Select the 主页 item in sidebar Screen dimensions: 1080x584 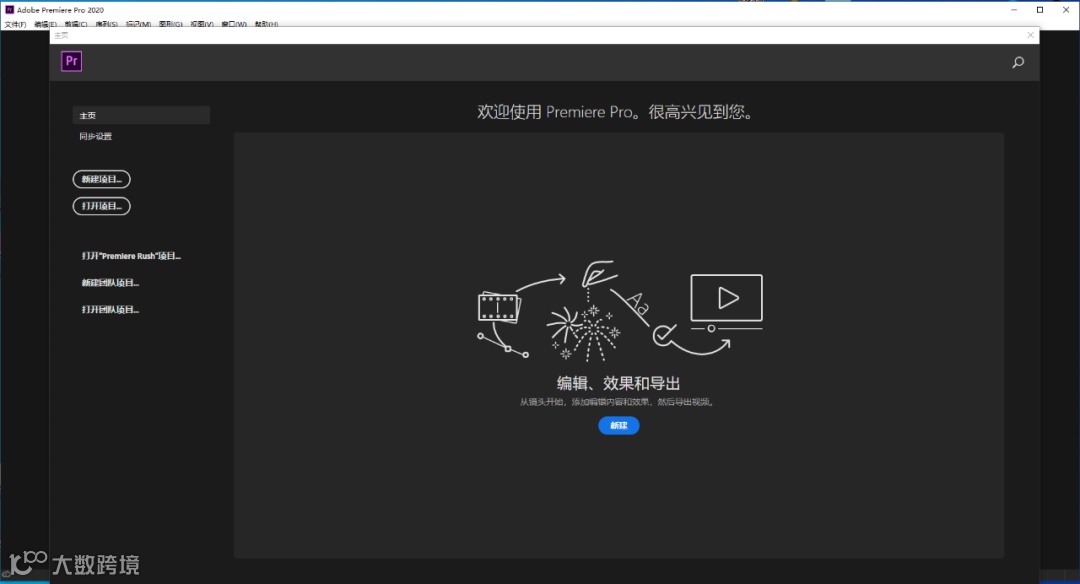click(141, 115)
